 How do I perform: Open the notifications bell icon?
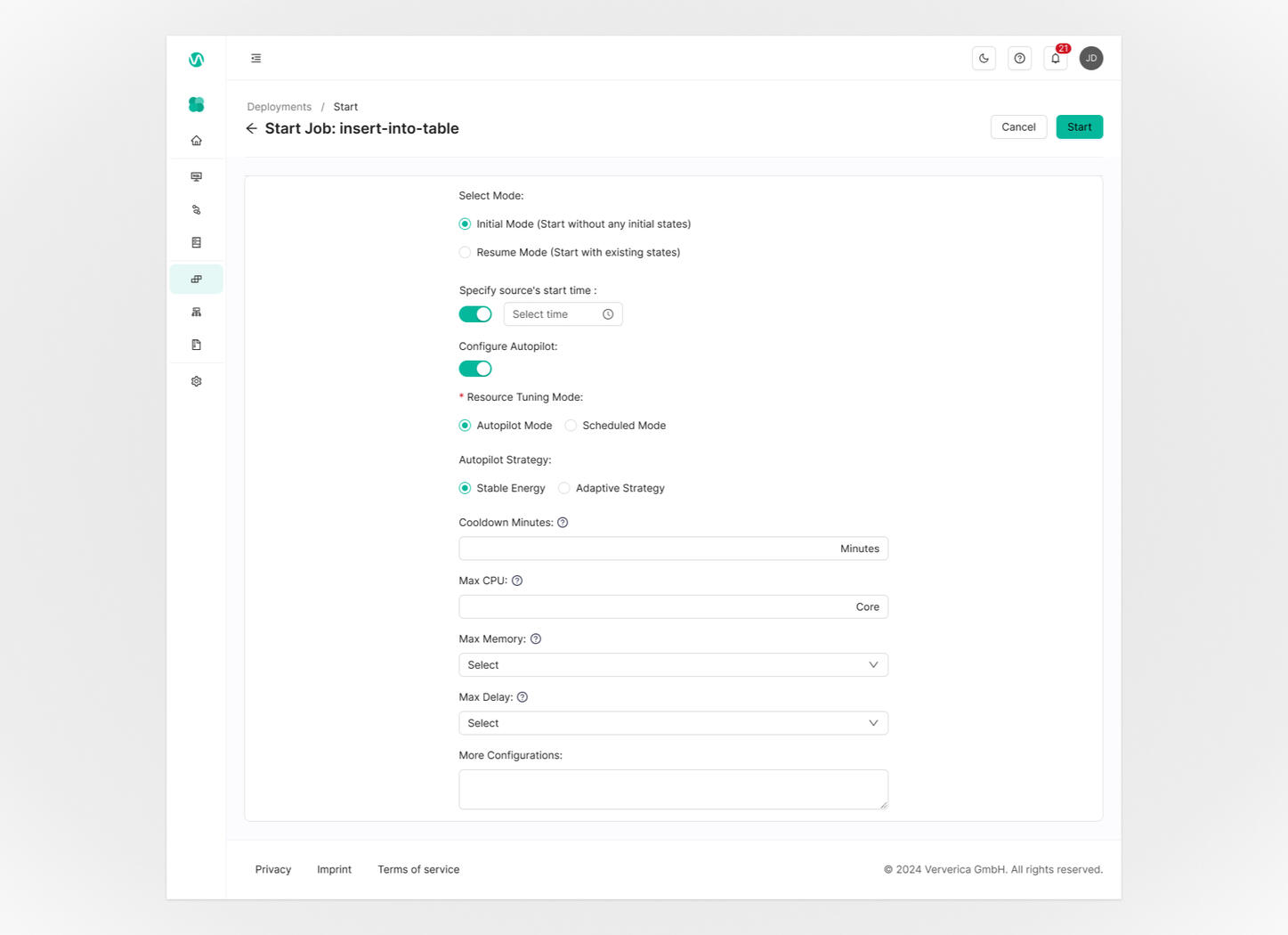(x=1055, y=59)
